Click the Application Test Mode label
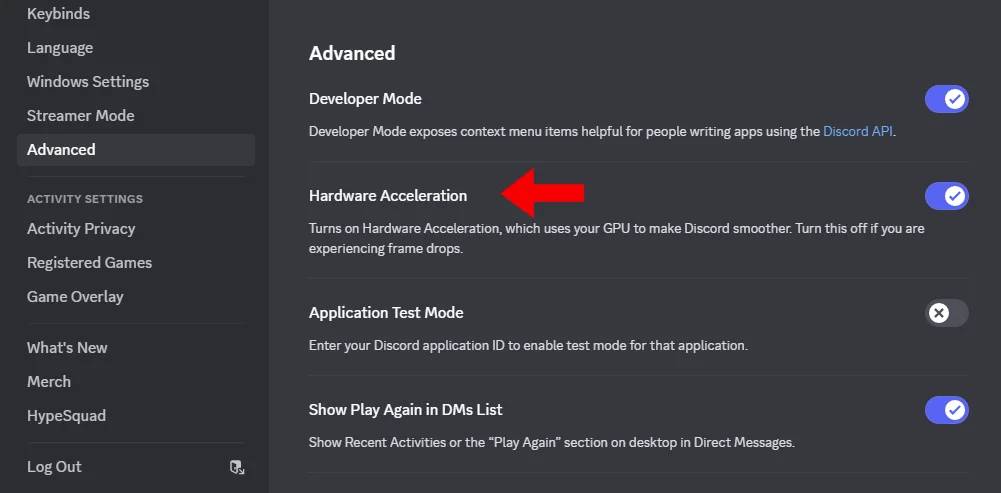Viewport: 1001px width, 493px height. point(386,313)
